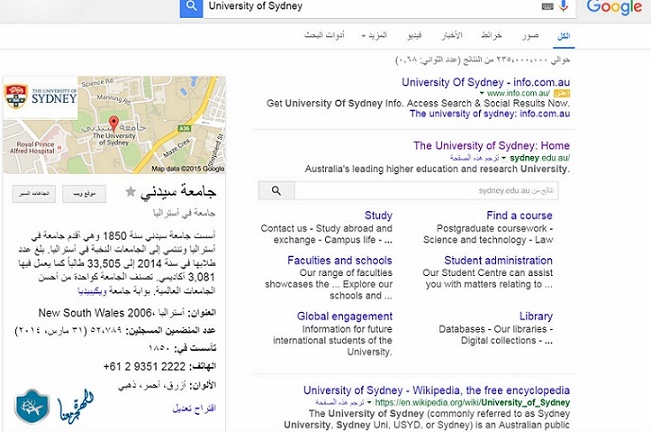The height and width of the screenshot is (432, 651).
Task: Click the blue search magnifier button
Action: click(191, 7)
